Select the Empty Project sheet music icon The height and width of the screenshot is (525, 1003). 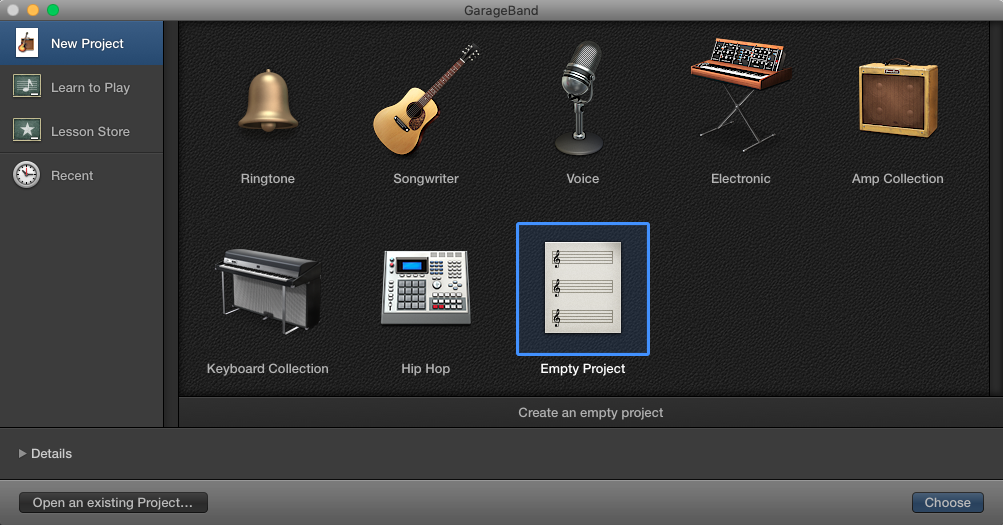(x=582, y=288)
